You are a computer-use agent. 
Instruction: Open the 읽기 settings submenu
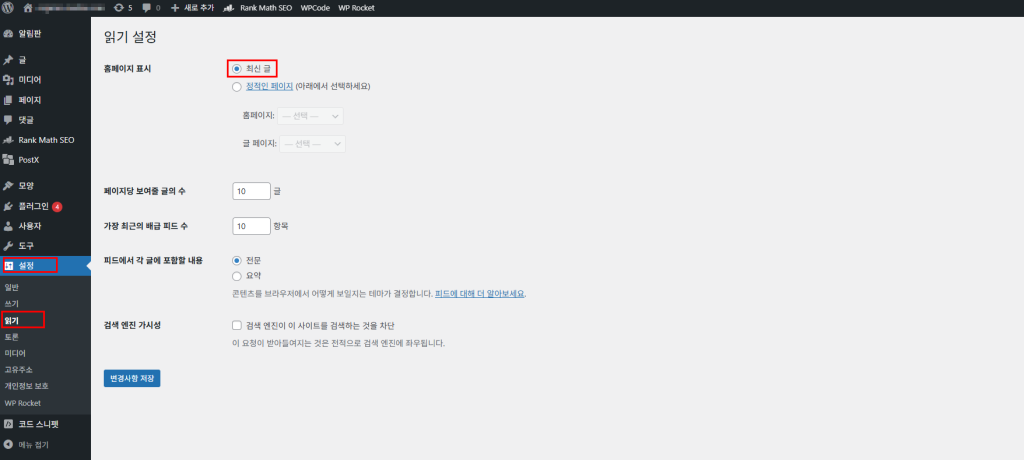tap(12, 320)
